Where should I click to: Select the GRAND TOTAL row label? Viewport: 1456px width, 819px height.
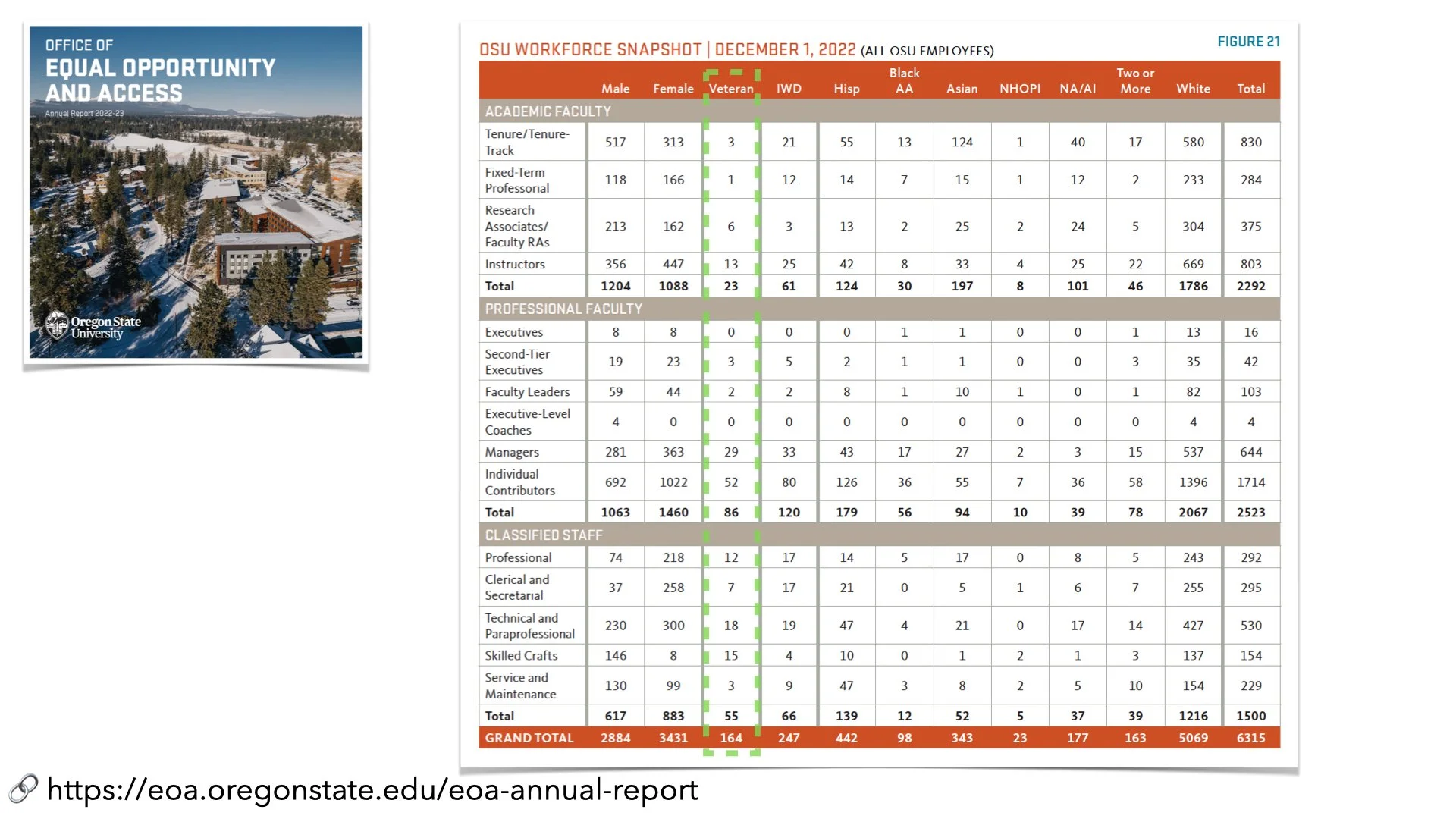point(529,738)
